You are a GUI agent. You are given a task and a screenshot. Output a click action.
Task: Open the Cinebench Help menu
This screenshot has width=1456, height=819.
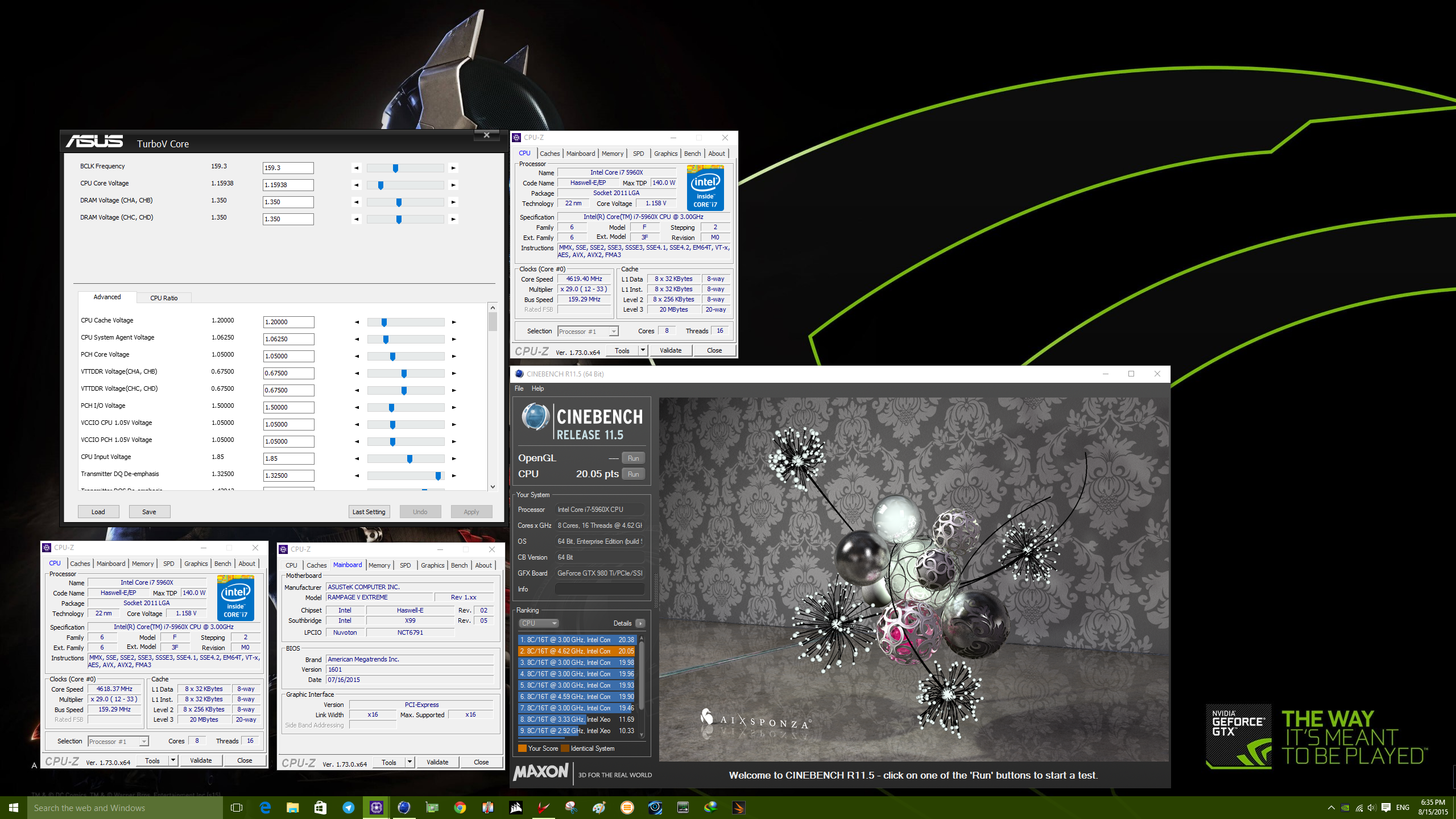[537, 388]
